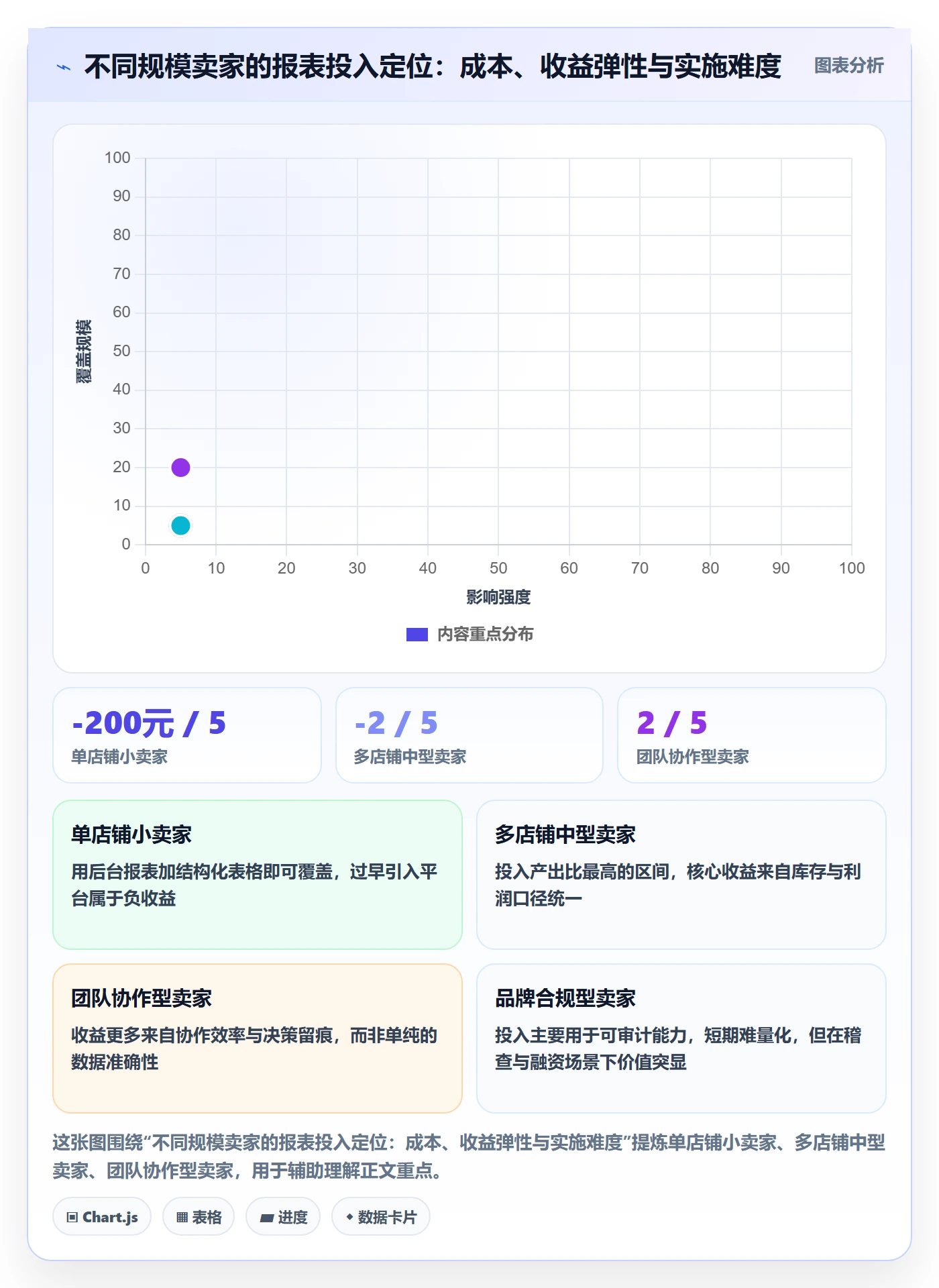The width and height of the screenshot is (939, 1288).
Task: Click the lightning bolt icon in the header
Action: (x=64, y=67)
